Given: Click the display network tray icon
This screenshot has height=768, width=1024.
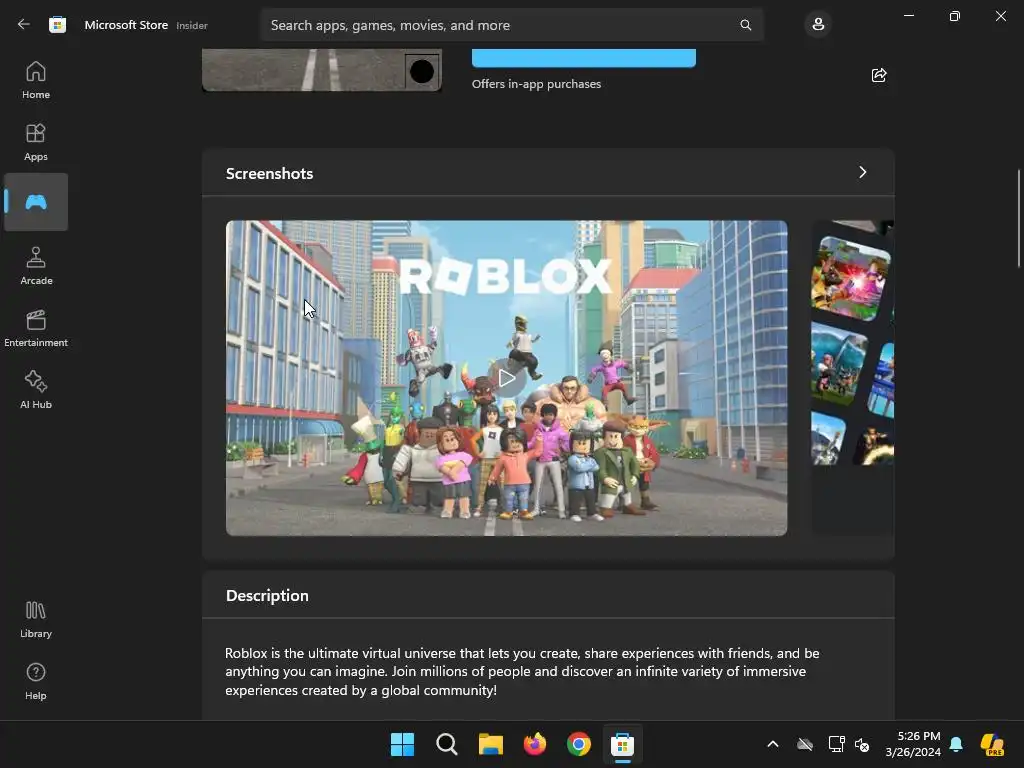Looking at the screenshot, I should [836, 744].
